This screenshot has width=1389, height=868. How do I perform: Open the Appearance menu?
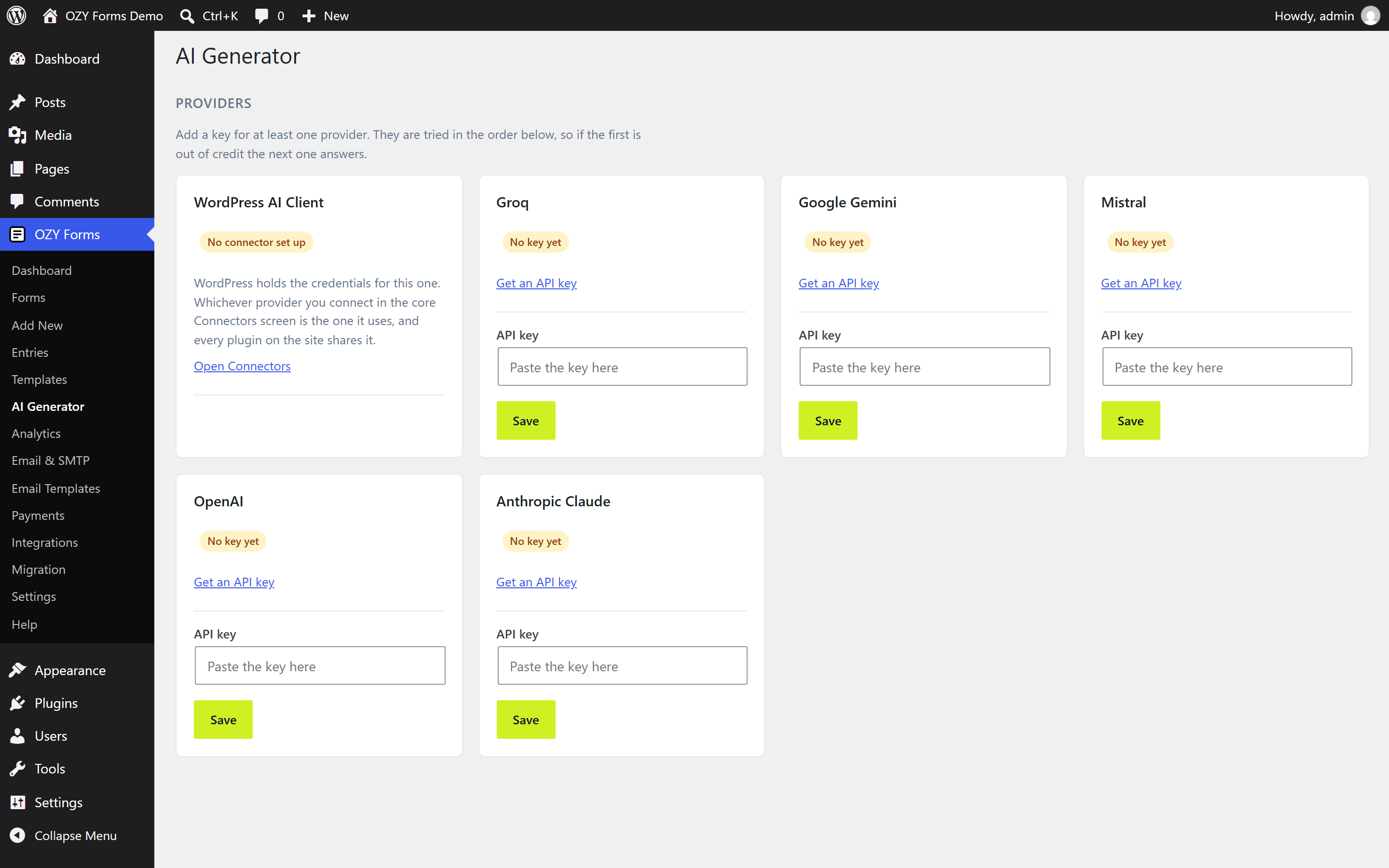pos(77,670)
